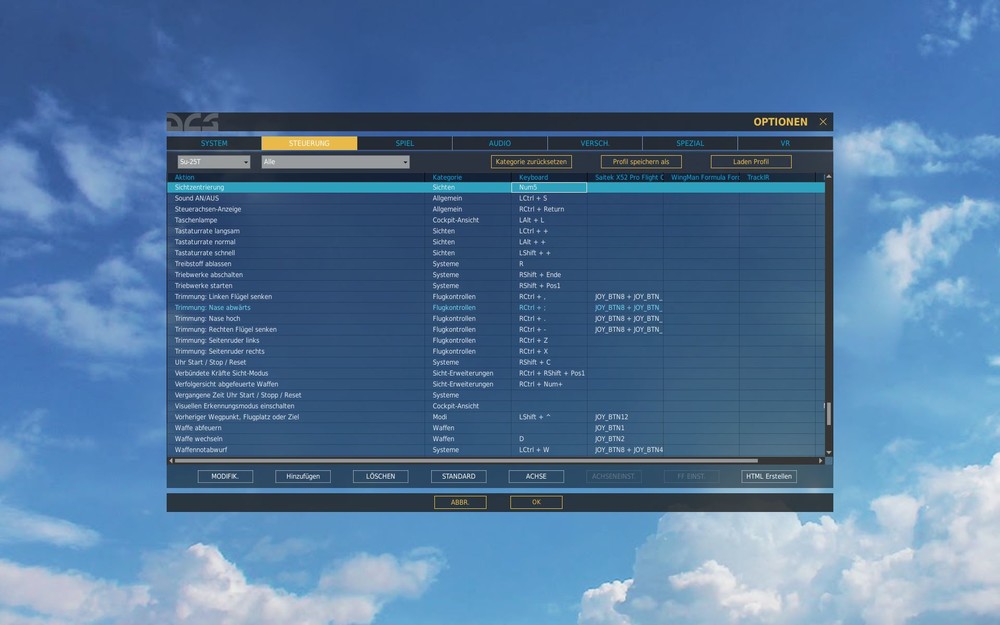
Task: Click the Keyboard column header
Action: [x=549, y=177]
